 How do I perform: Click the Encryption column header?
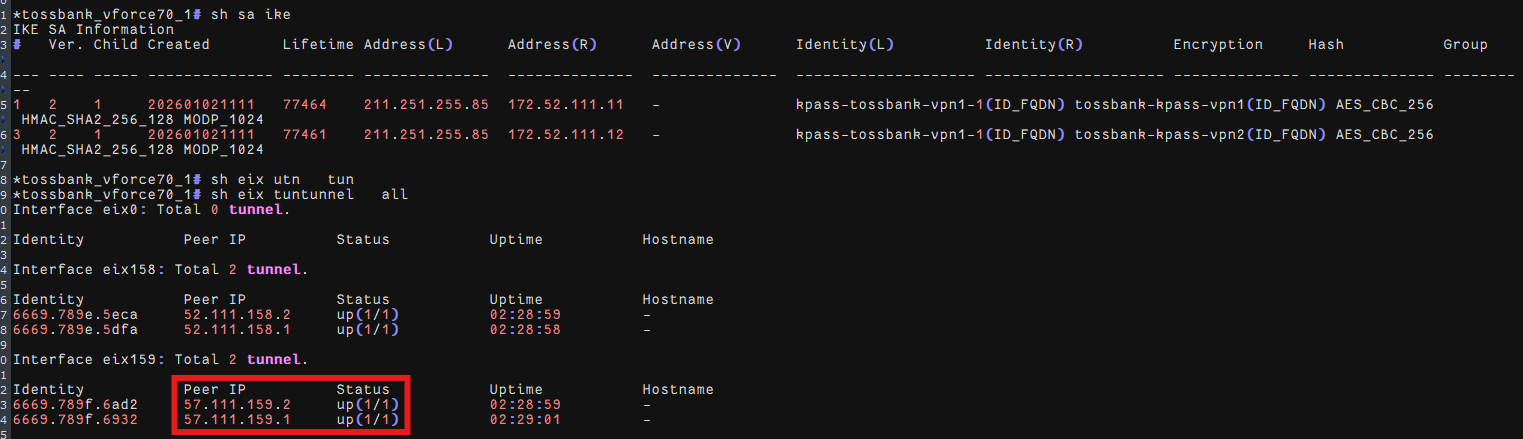point(1217,44)
